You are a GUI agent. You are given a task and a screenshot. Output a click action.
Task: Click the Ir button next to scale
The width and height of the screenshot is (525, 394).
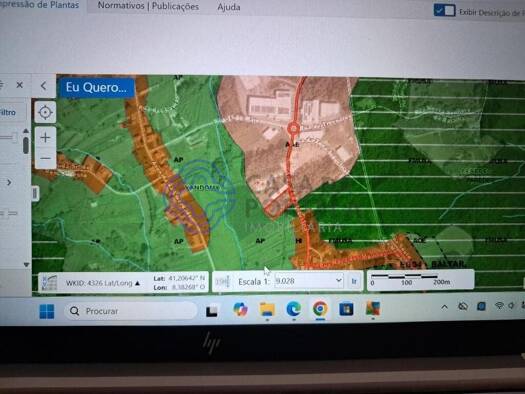pos(354,281)
